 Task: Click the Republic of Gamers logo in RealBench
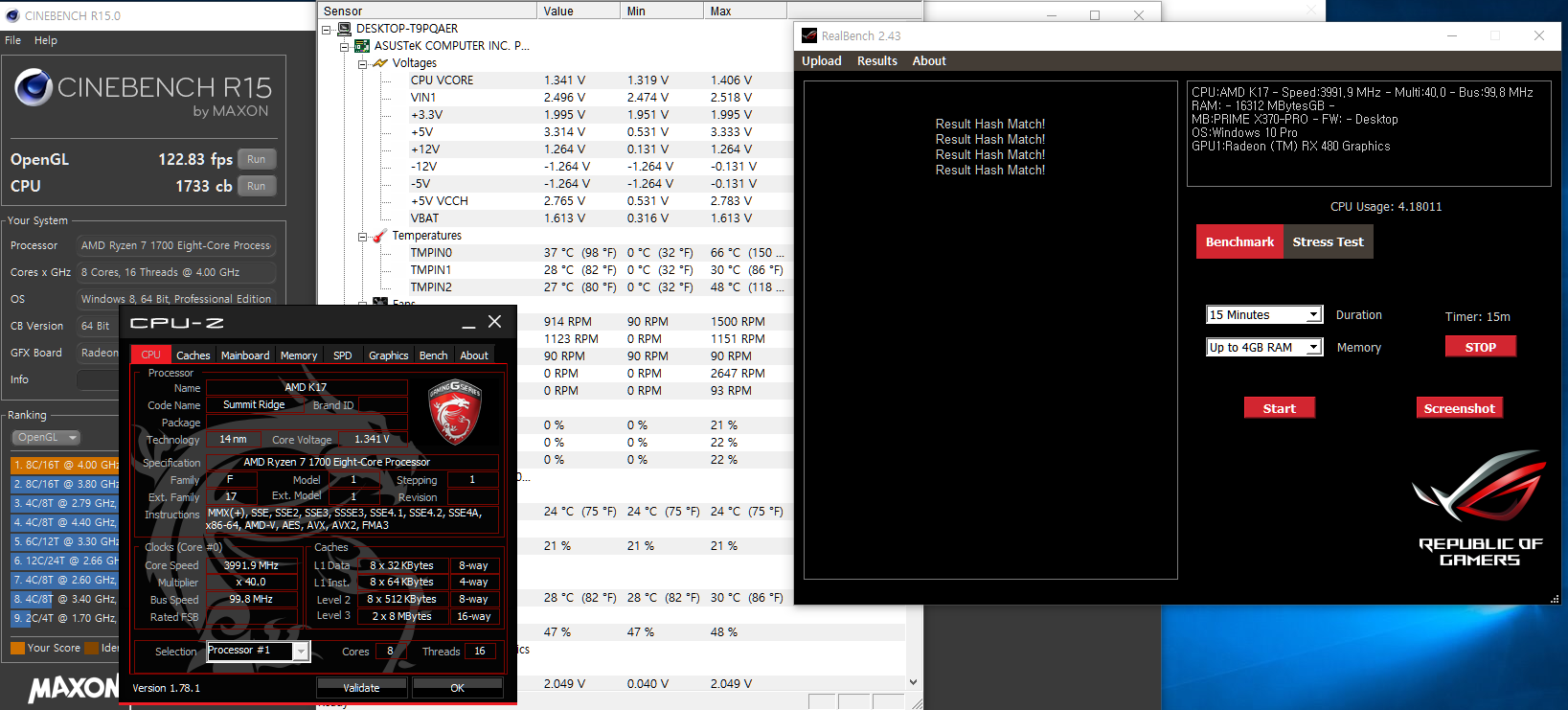pyautogui.click(x=1480, y=508)
